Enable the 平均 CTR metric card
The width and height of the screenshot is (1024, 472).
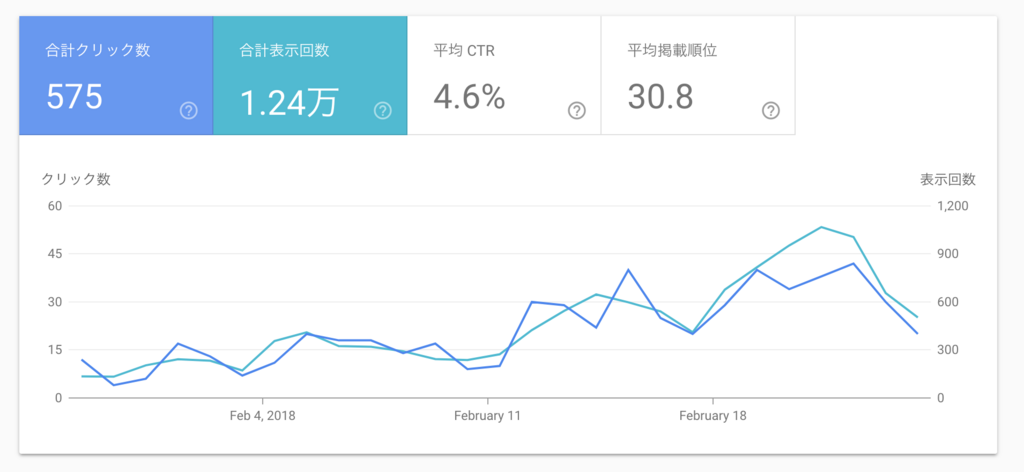coord(504,76)
